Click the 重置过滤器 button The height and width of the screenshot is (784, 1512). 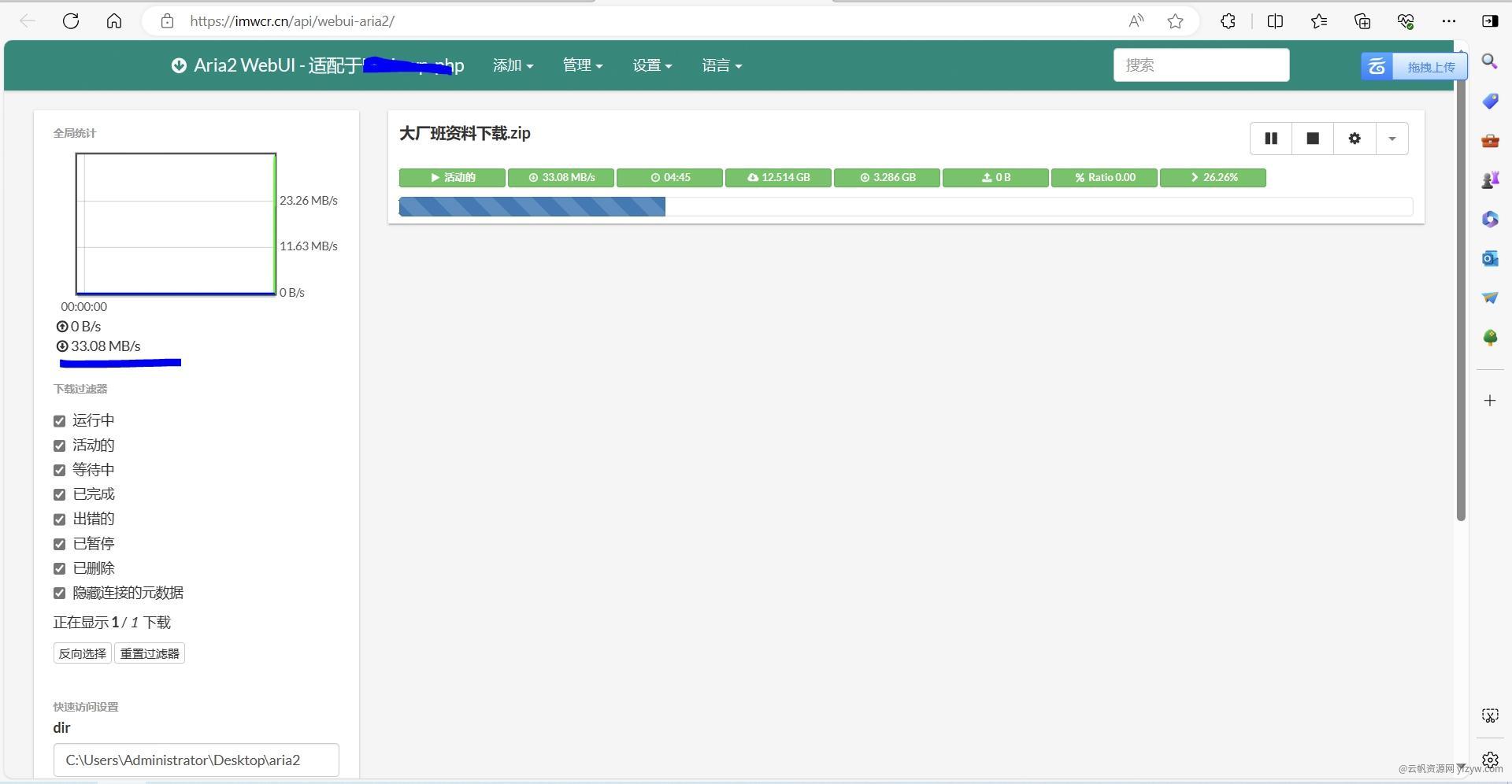click(x=150, y=653)
